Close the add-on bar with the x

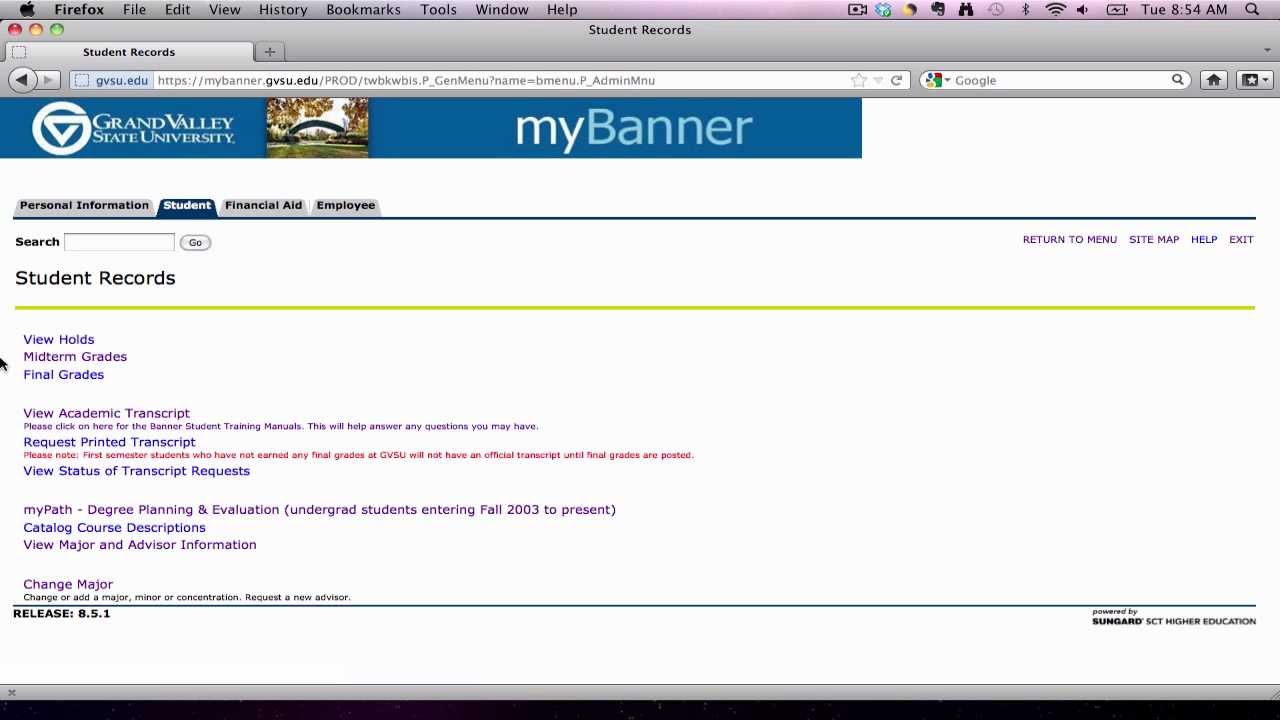click(x=12, y=692)
